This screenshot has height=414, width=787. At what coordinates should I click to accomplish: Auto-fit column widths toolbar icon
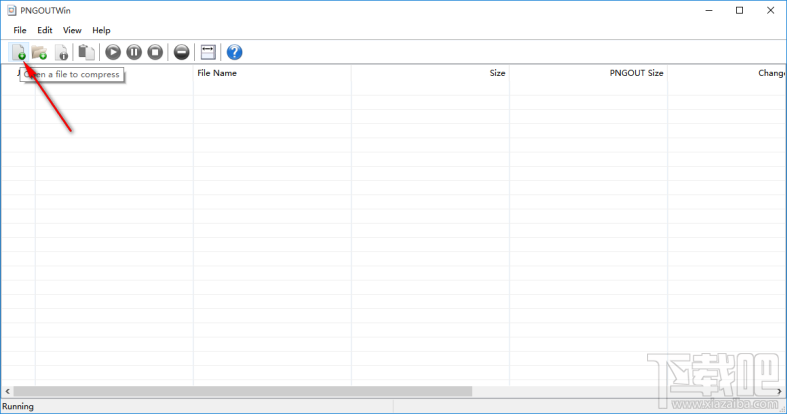(x=208, y=52)
